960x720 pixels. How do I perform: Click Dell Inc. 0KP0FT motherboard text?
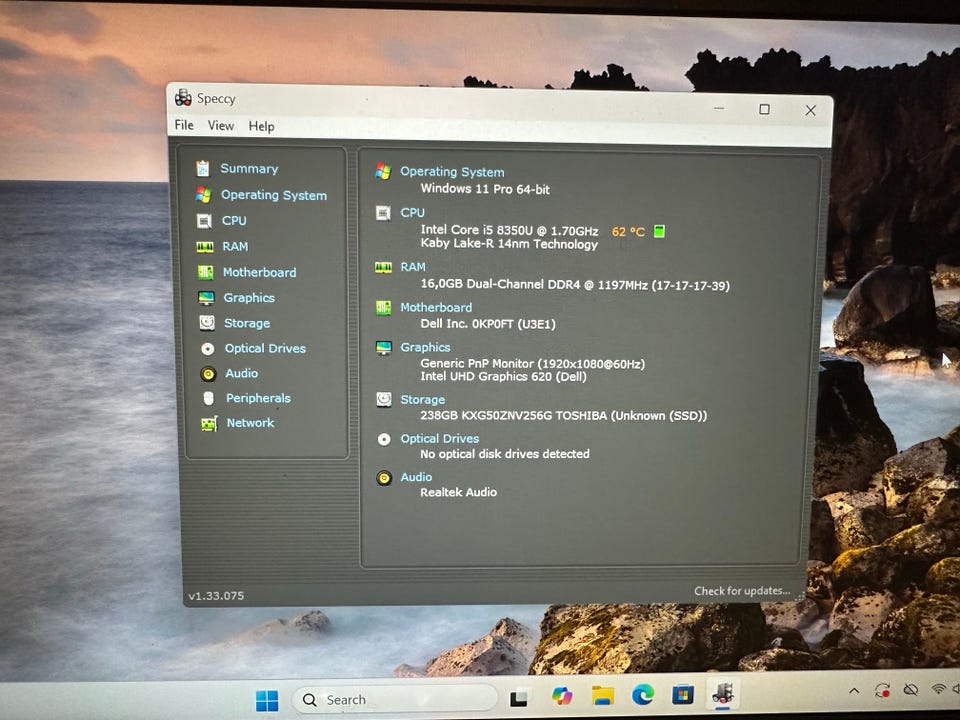(x=488, y=324)
